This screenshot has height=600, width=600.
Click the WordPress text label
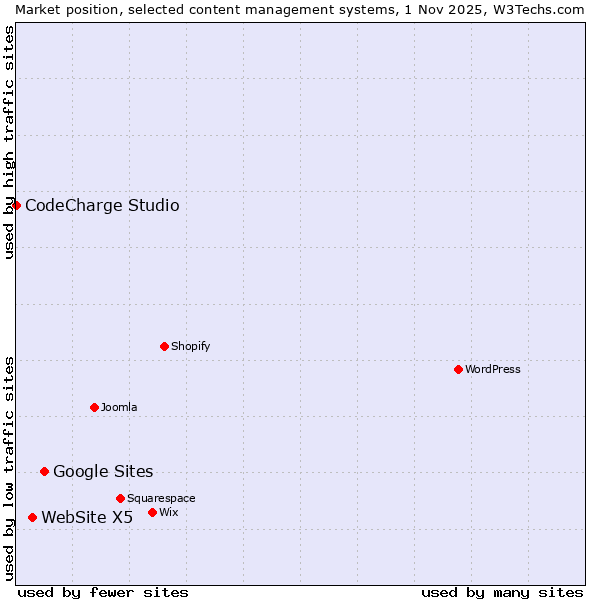(x=492, y=369)
